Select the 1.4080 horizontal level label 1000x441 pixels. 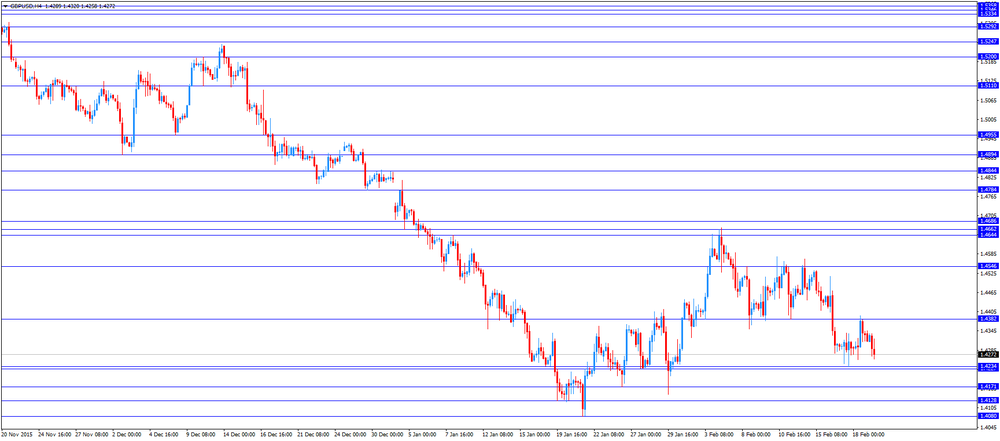(988, 415)
